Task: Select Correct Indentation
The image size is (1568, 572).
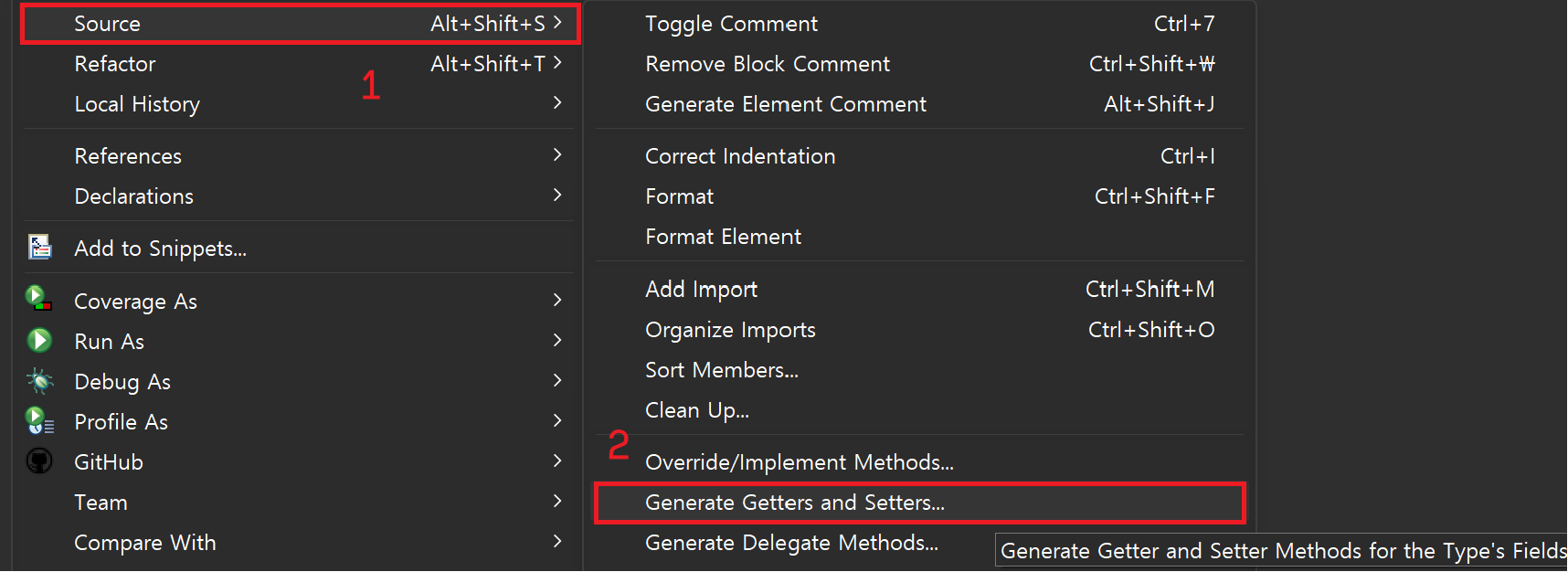Action: 920,156
